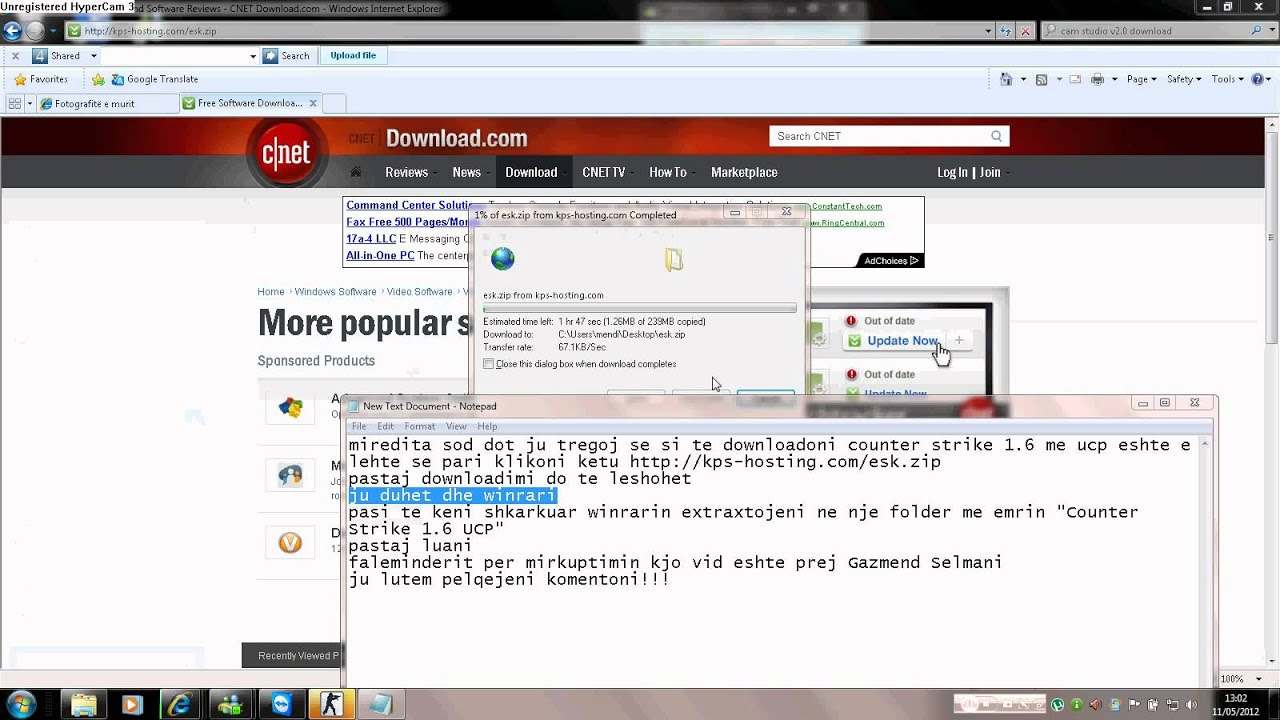This screenshot has height=720, width=1280.
Task: Open the address bar history dropdown
Action: tap(988, 31)
